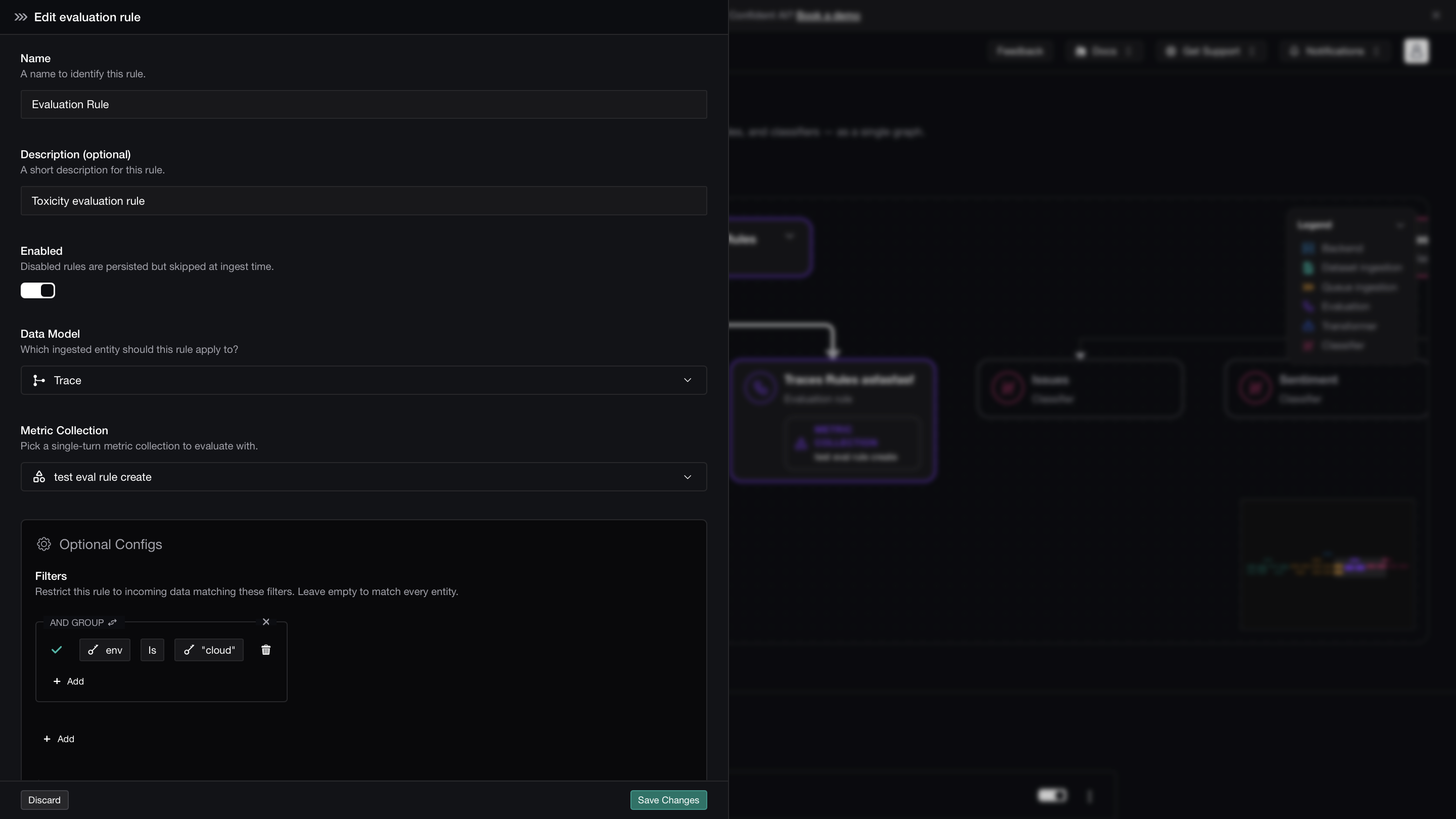
Task: Focus the Name field 'Evaluation Rule'
Action: (x=363, y=105)
